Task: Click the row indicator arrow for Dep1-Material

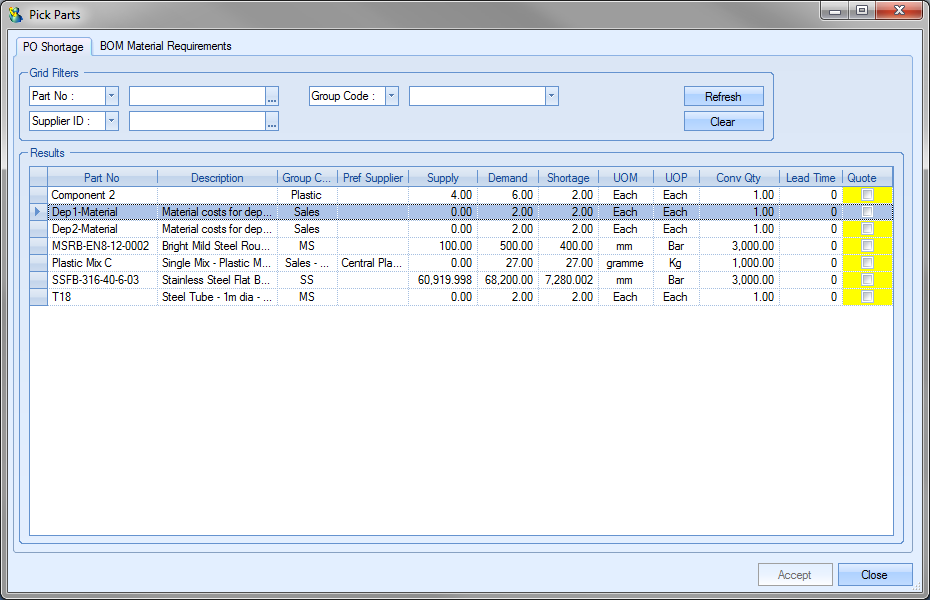Action: (38, 212)
